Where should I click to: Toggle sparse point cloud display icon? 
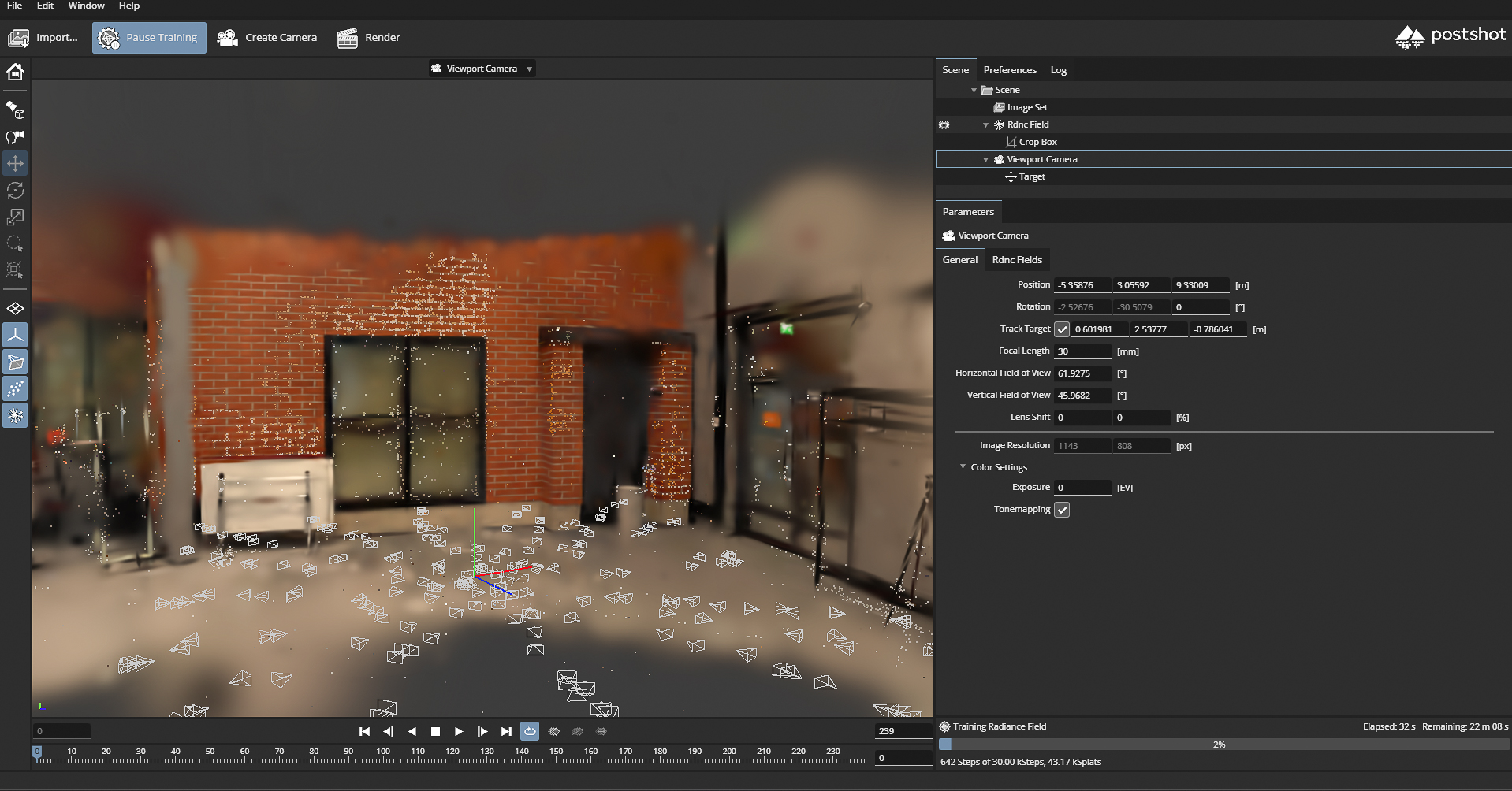[x=15, y=388]
